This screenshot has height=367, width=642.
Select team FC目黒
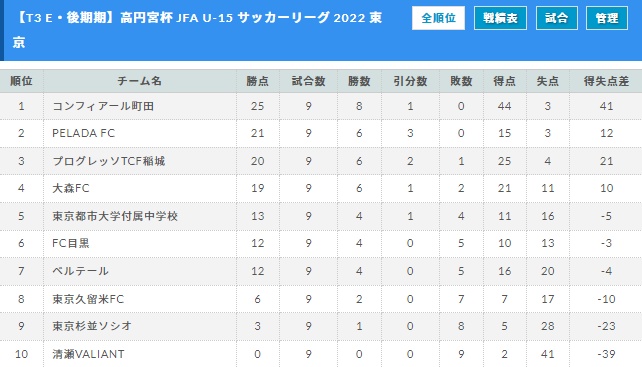[x=71, y=243]
